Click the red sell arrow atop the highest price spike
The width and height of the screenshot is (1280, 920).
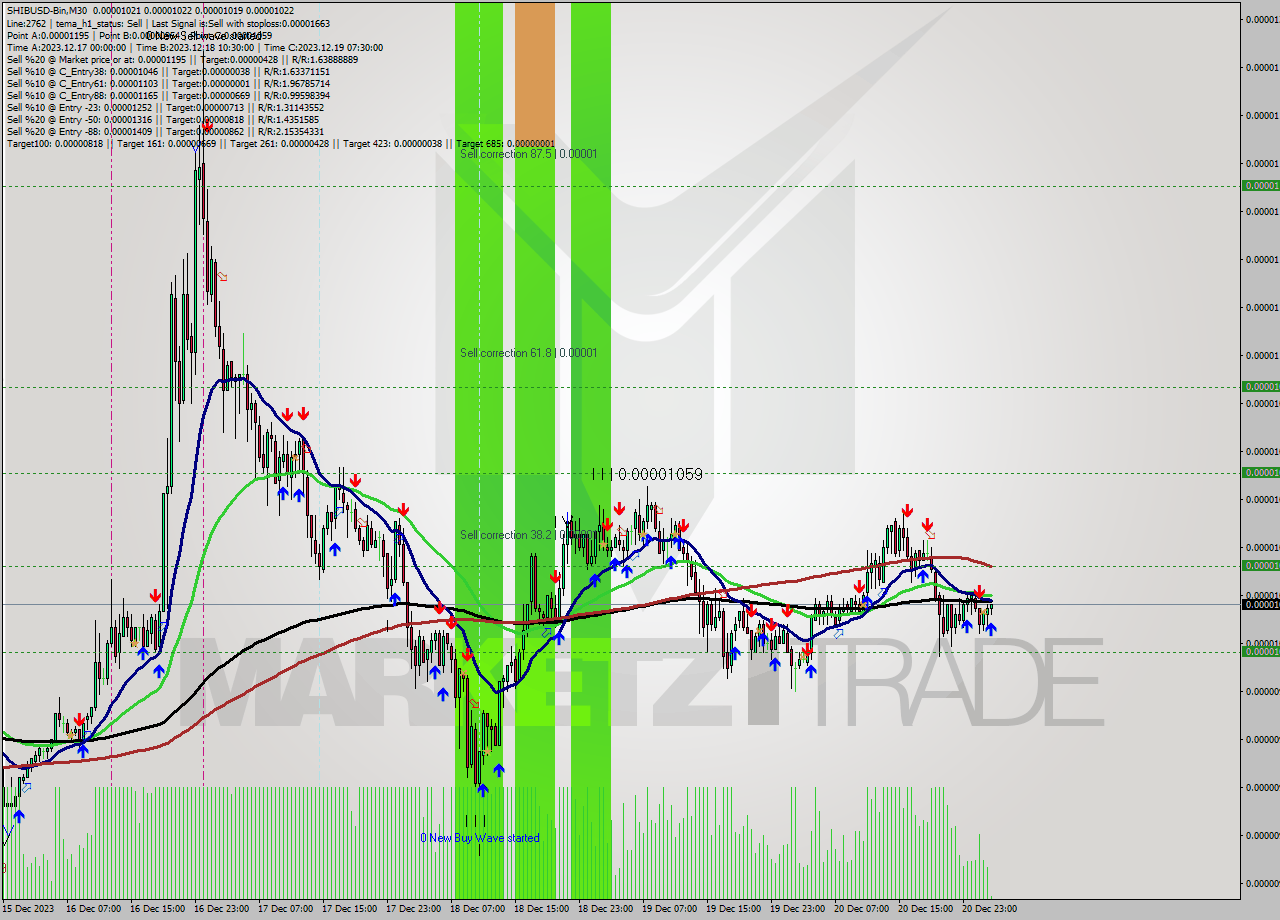(x=206, y=125)
